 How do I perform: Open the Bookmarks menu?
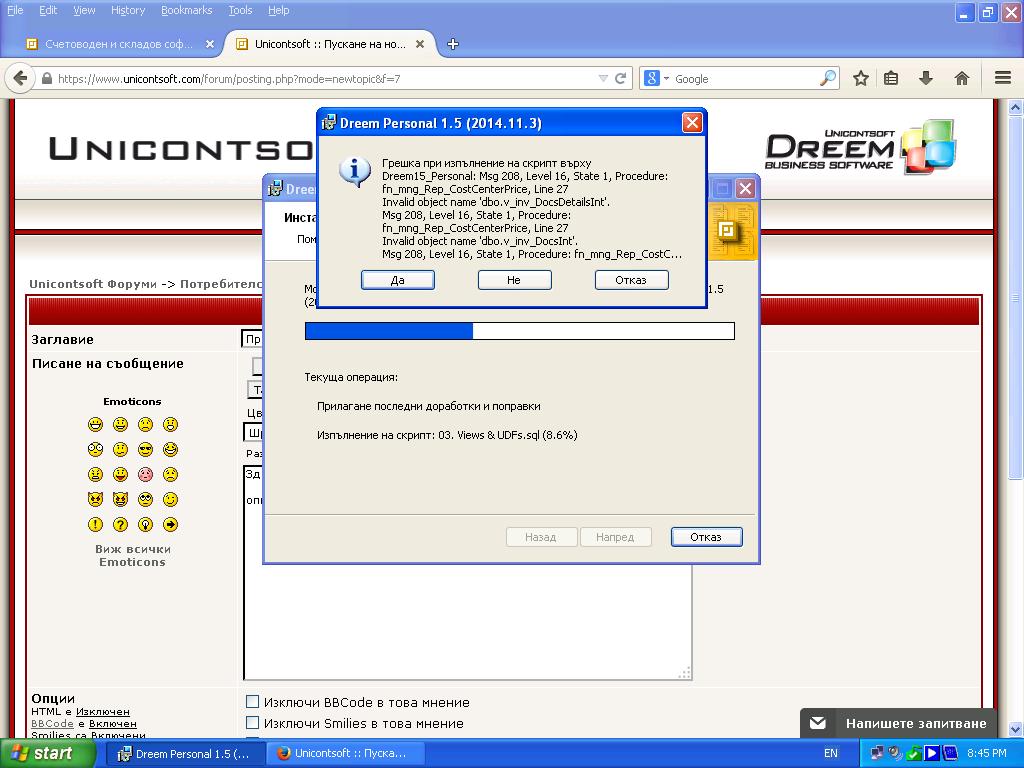coord(186,10)
